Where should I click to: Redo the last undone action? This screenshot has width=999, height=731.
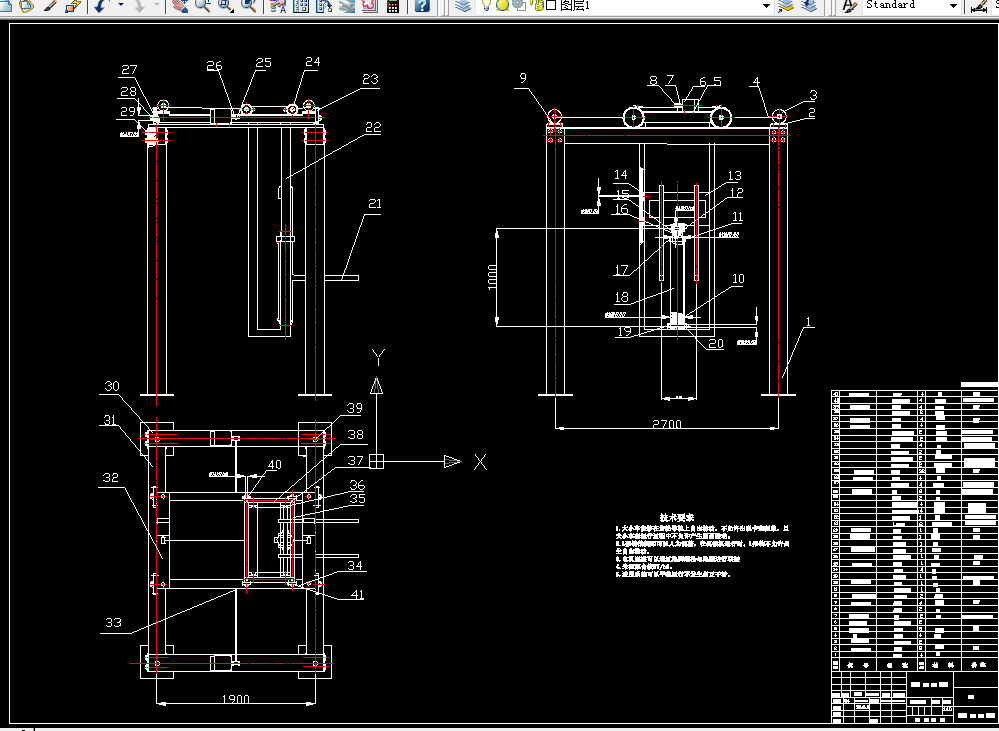pyautogui.click(x=138, y=6)
